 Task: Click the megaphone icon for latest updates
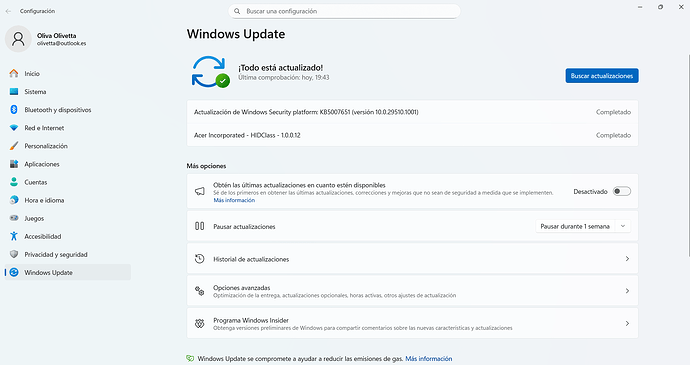click(200, 192)
